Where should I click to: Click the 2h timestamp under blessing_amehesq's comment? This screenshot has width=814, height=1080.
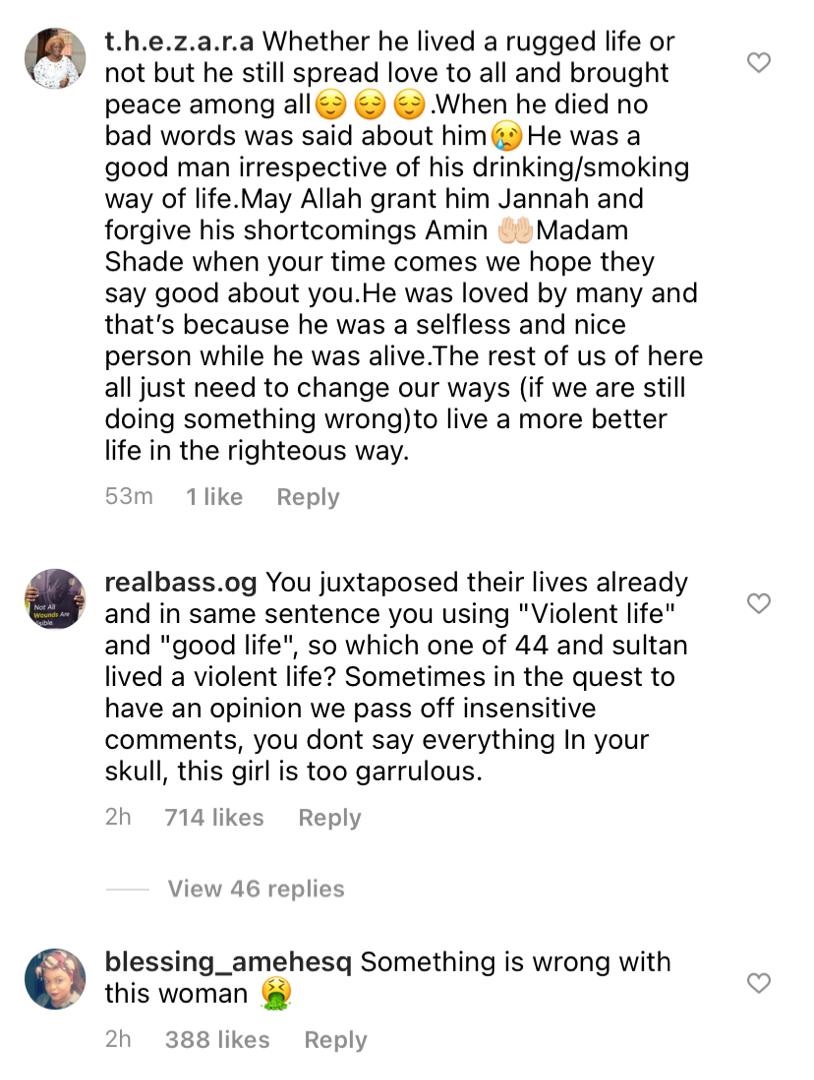click(117, 1040)
